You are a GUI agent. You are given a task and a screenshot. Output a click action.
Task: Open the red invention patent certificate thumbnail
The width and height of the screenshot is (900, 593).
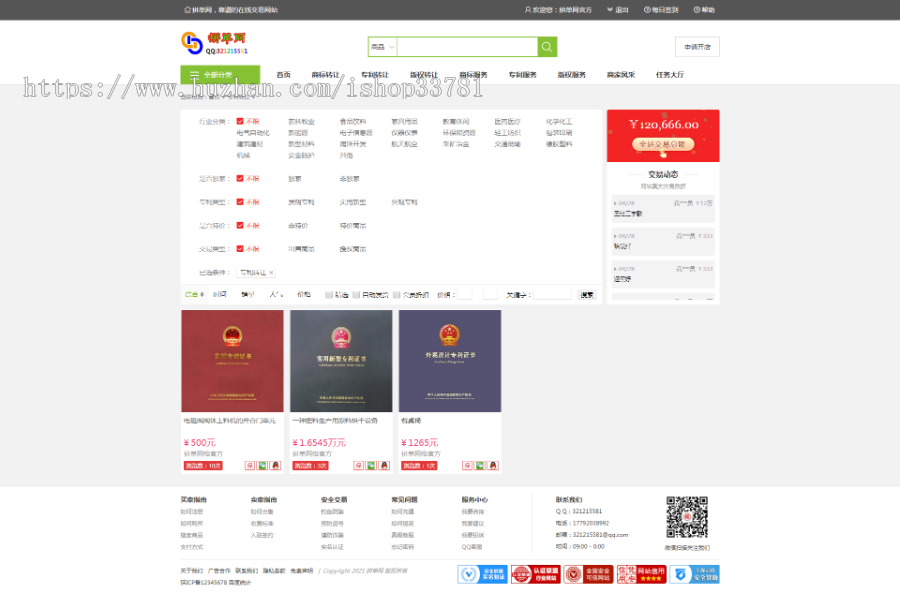pos(232,361)
